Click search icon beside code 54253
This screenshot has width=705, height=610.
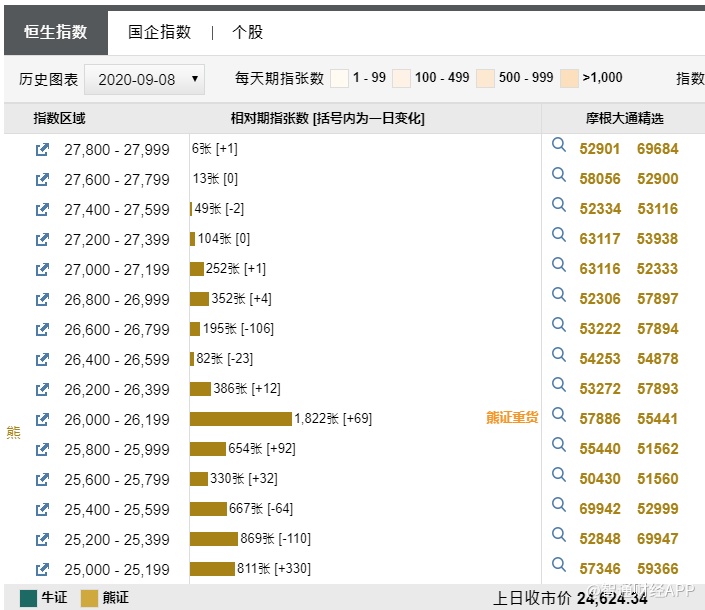click(x=559, y=356)
